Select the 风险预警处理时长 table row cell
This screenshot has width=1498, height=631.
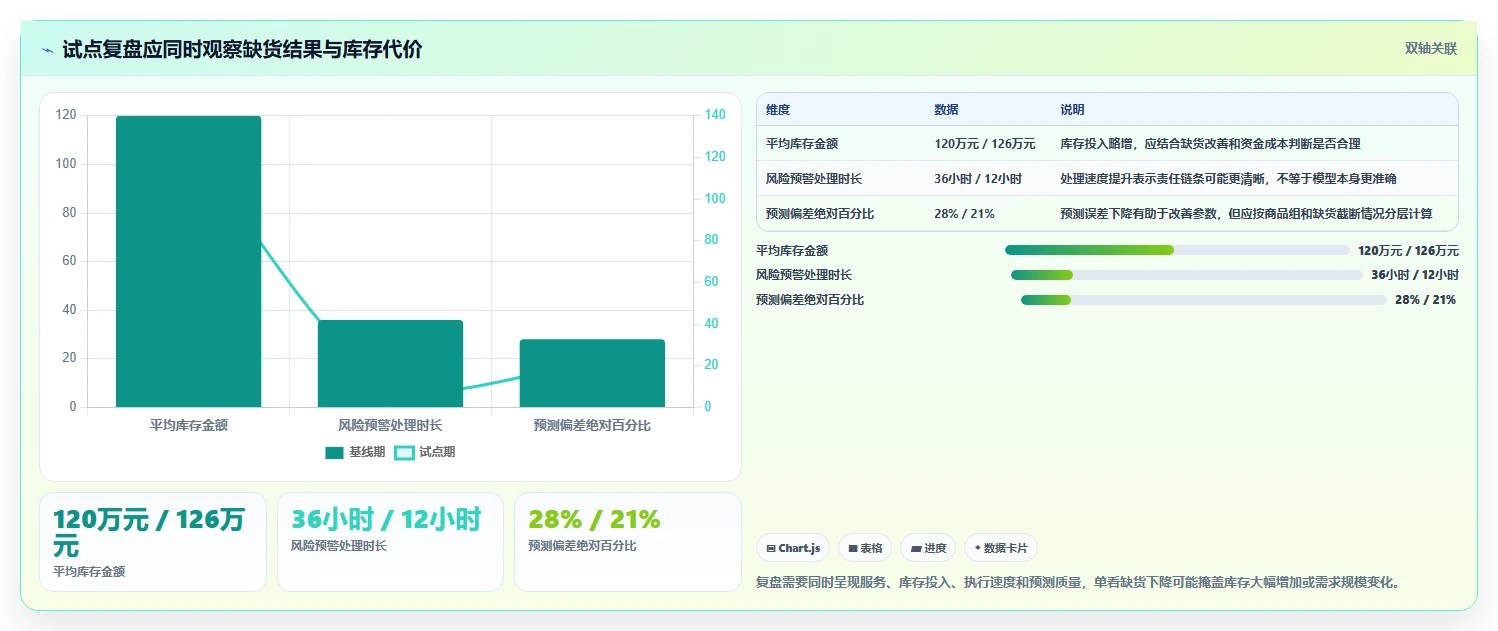(x=814, y=179)
